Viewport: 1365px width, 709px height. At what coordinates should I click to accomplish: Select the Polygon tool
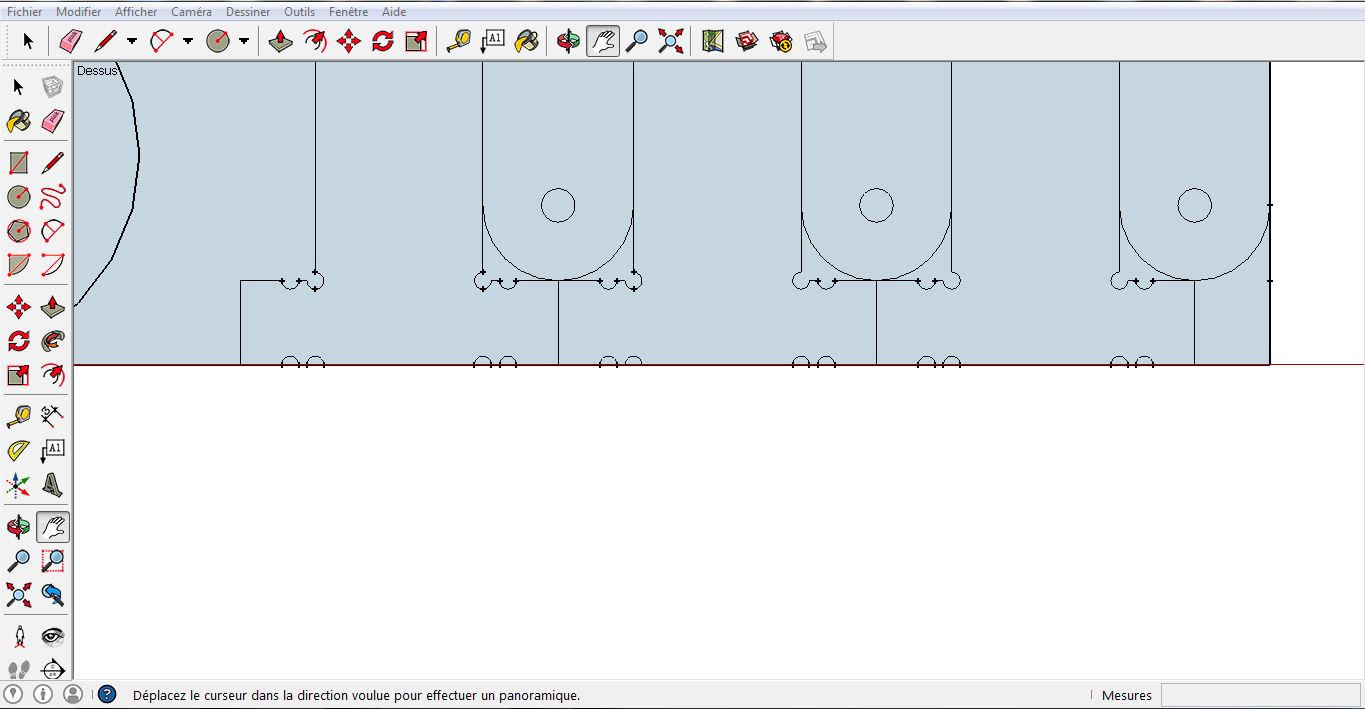[x=19, y=231]
